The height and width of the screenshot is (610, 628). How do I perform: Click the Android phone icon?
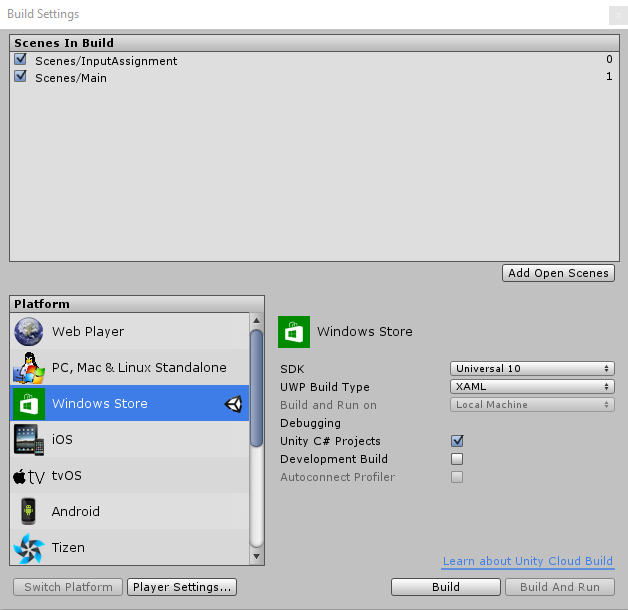[x=28, y=511]
